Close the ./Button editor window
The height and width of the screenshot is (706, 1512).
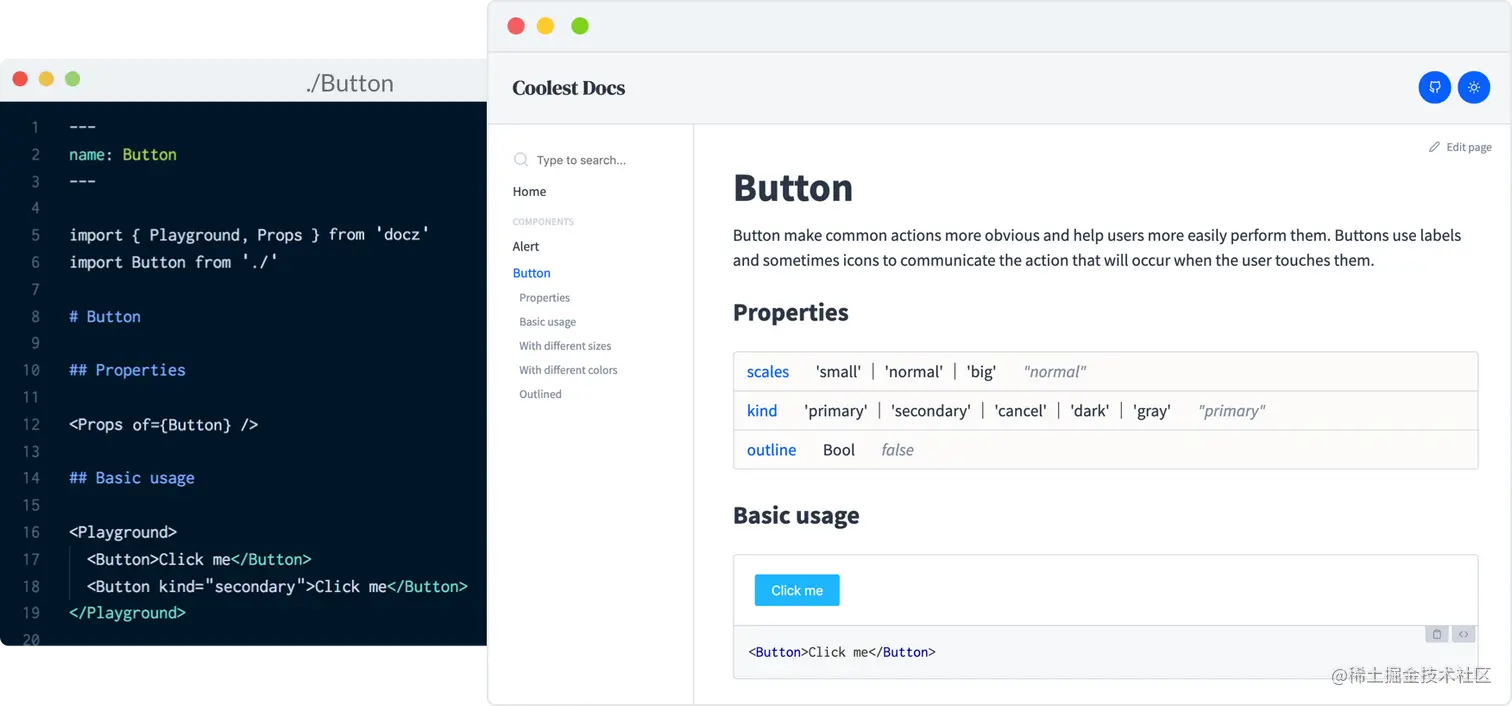pos(20,79)
